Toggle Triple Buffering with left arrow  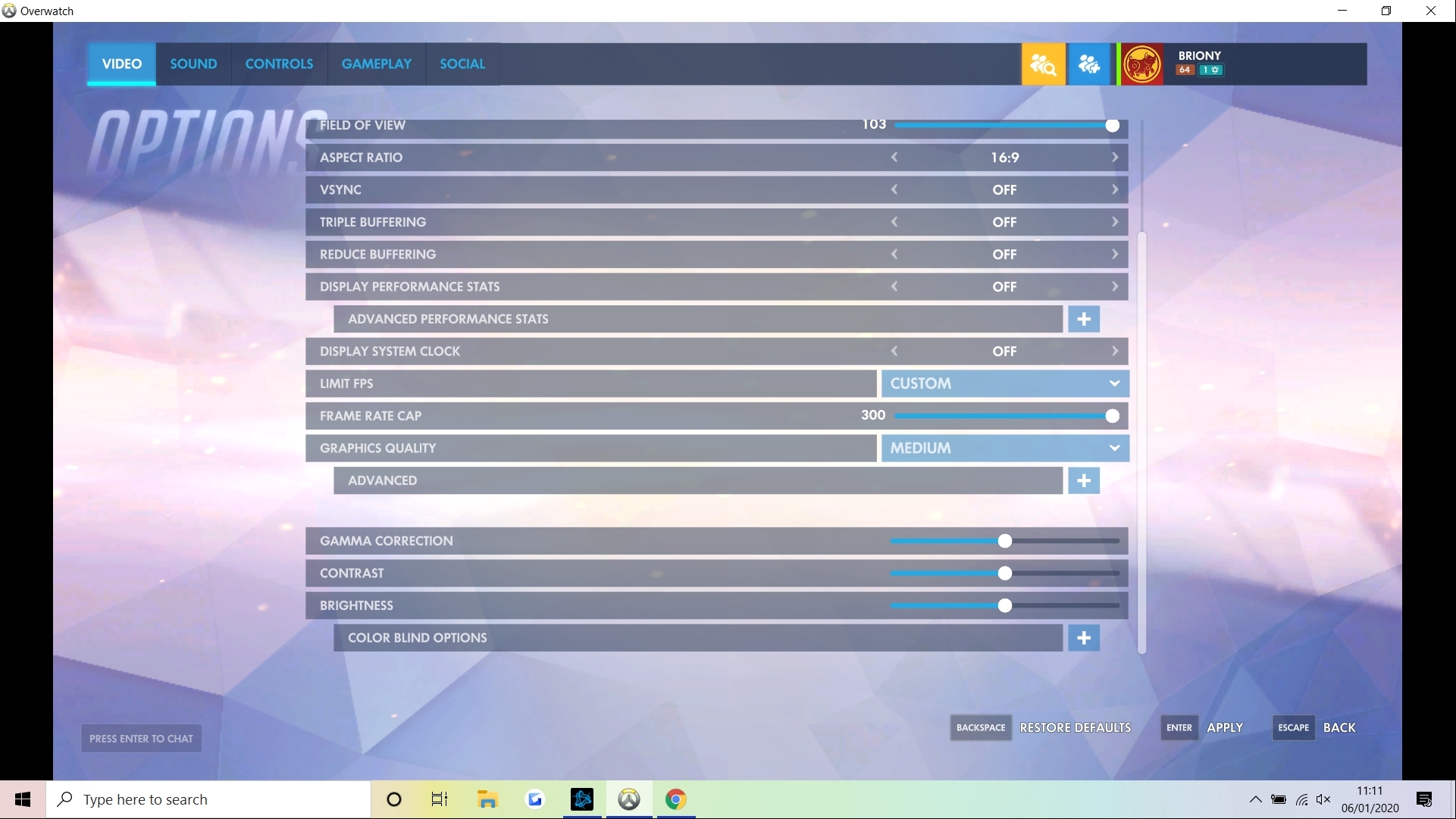coord(894,222)
